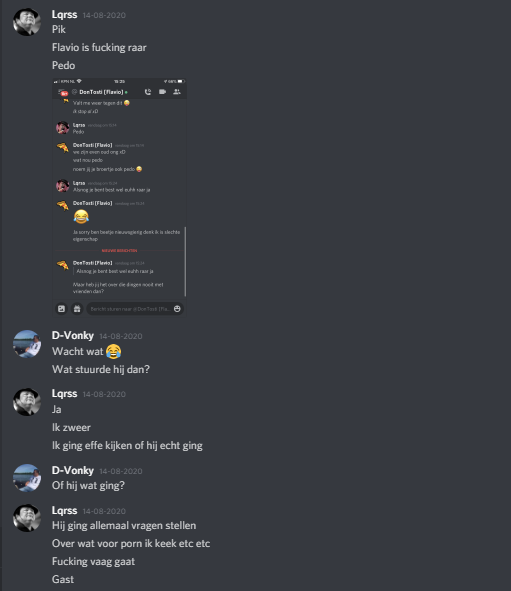The image size is (511, 591).
Task: Click the laughing emoji after "Wacht wat"
Action: [113, 351]
